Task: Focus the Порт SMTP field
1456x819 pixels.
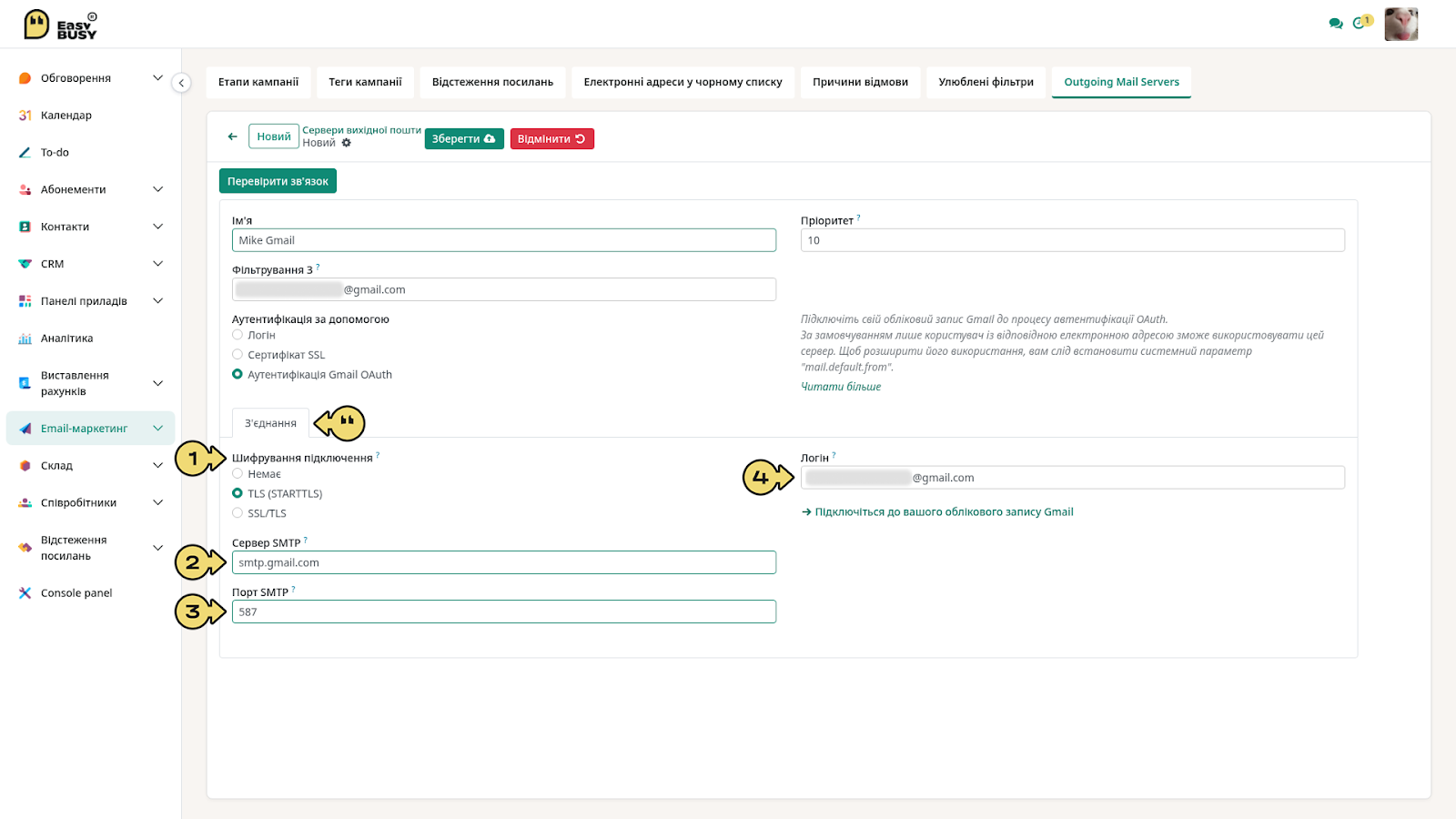Action: coord(504,612)
